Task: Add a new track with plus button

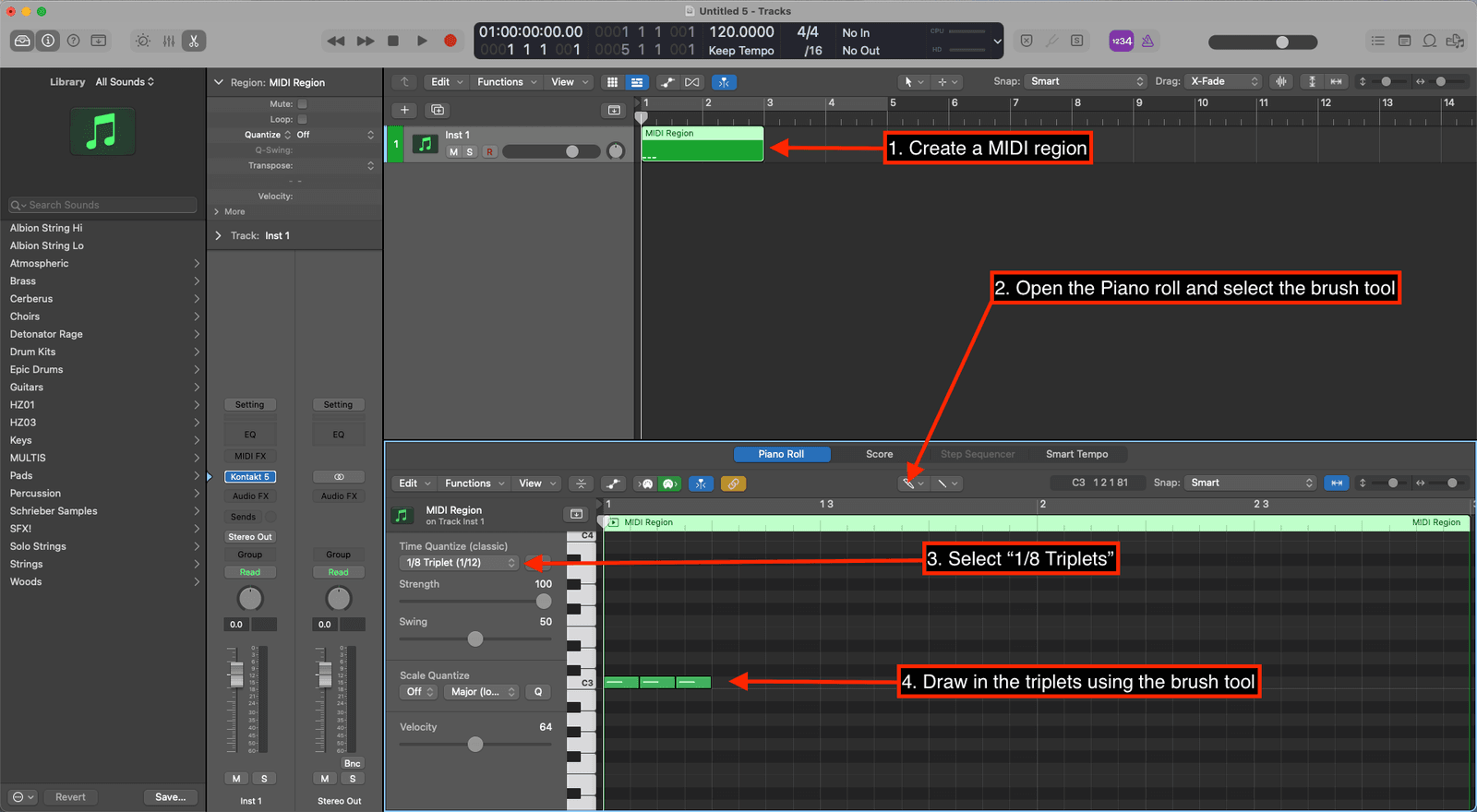Action: coord(404,110)
